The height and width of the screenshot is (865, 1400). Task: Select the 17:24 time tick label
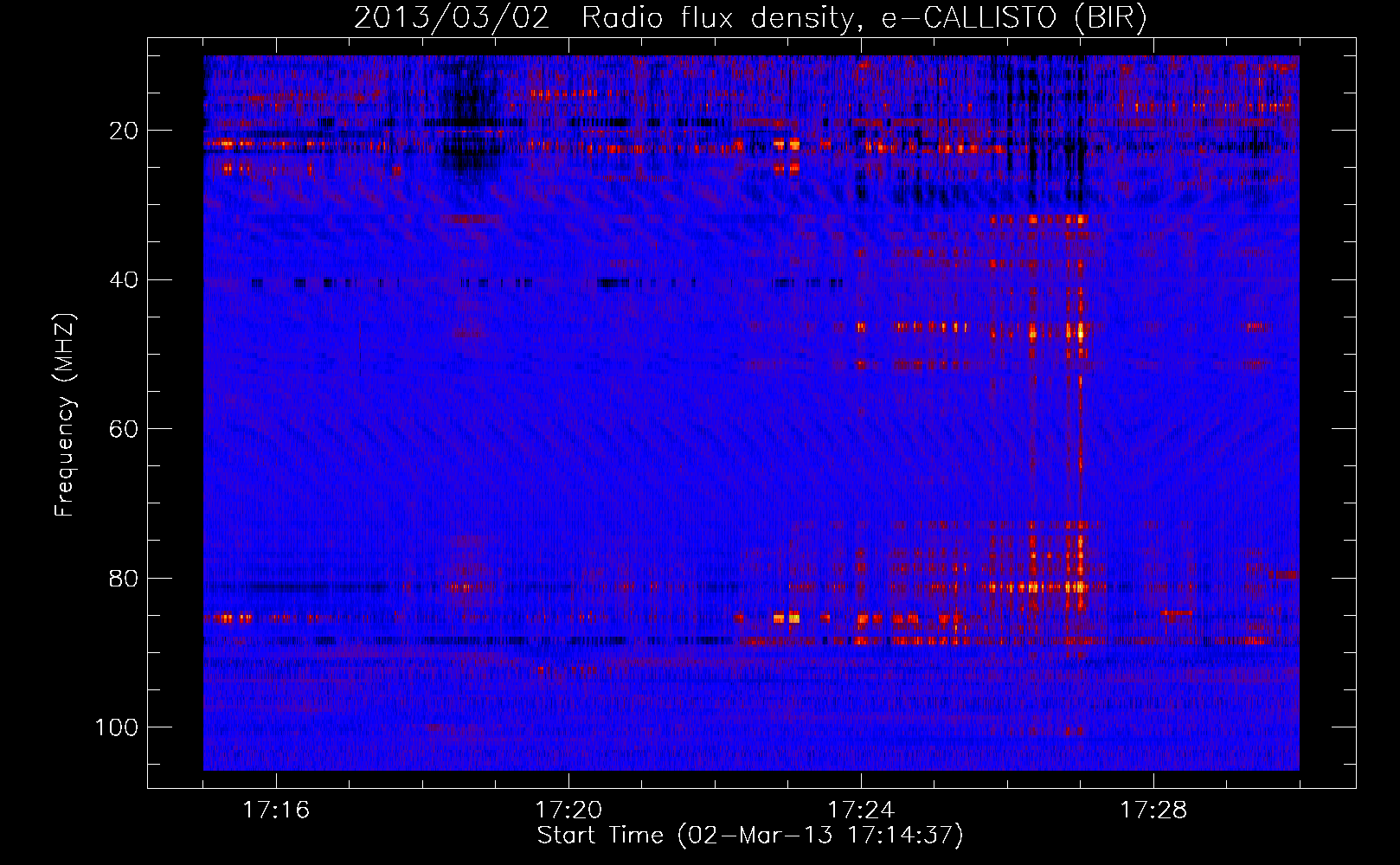point(861,811)
